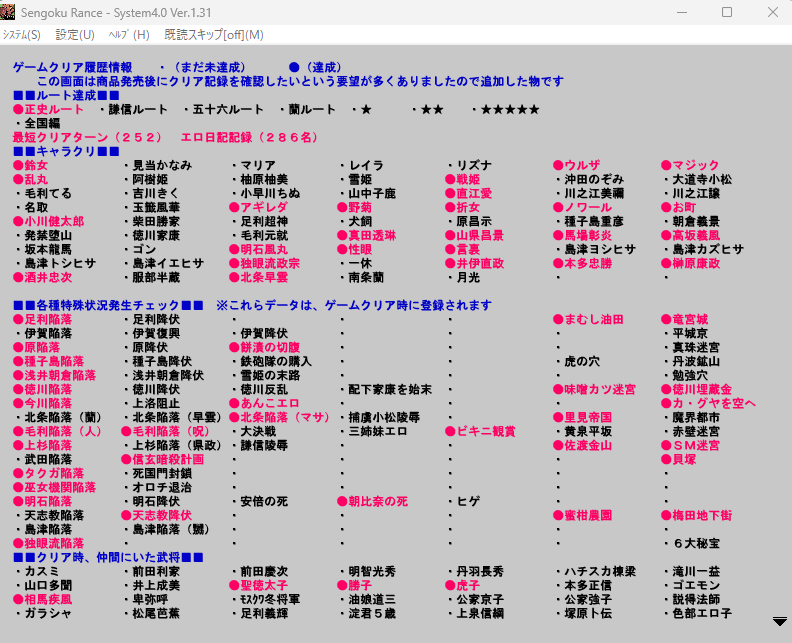
Task: Click the character name 鈴女
Action: click(31, 166)
